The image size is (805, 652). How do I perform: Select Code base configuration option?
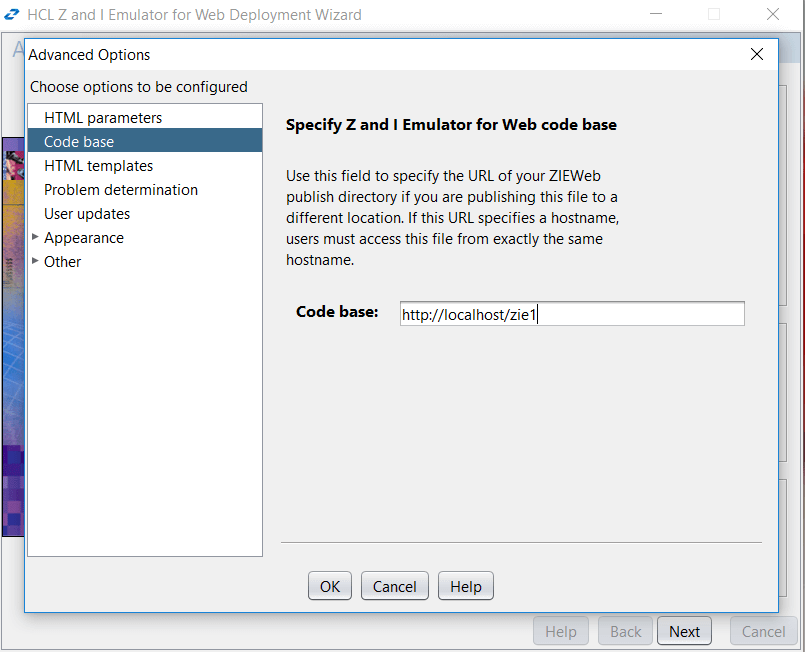[78, 140]
